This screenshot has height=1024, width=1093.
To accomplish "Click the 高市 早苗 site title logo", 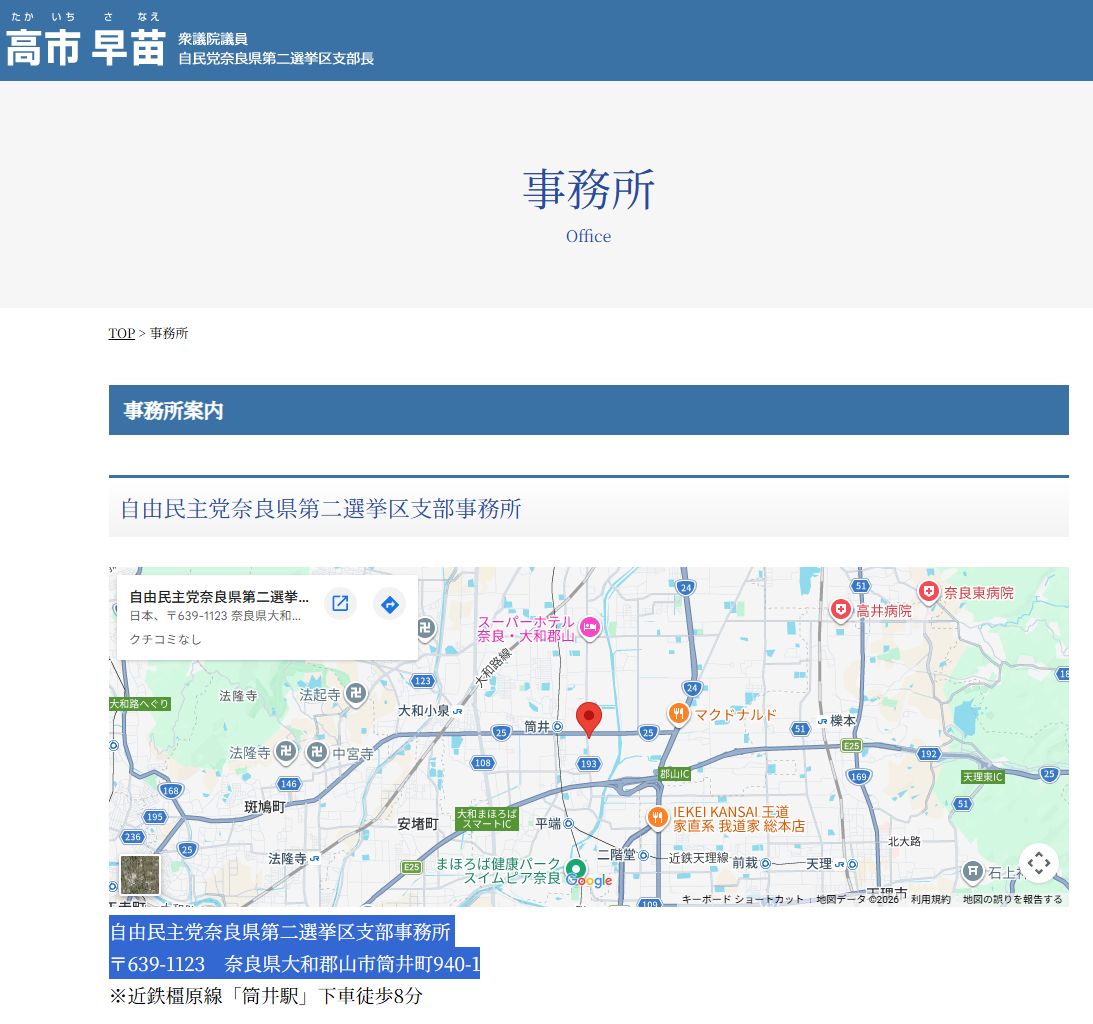I will pyautogui.click(x=85, y=47).
